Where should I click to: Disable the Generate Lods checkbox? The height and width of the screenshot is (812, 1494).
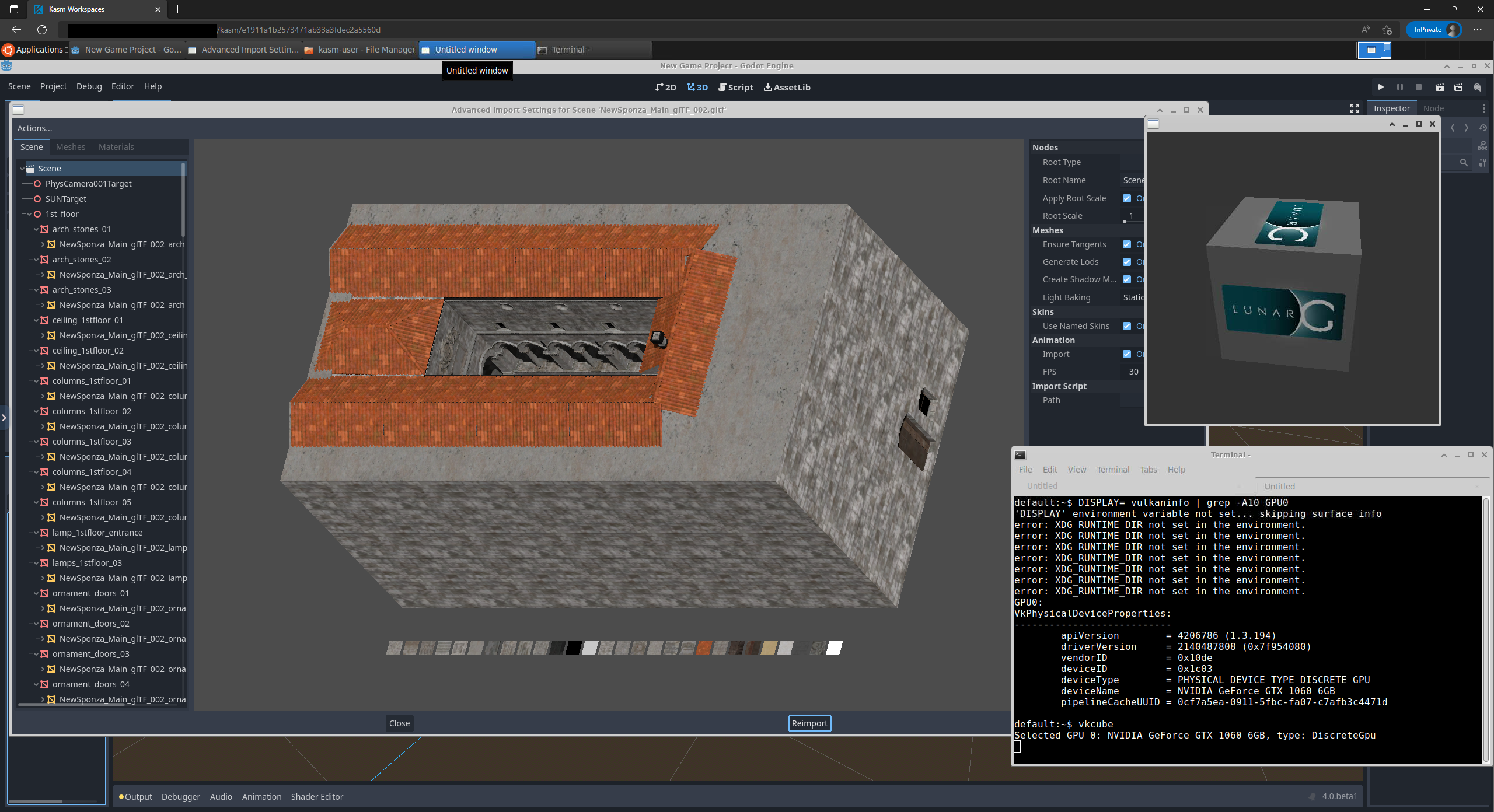pyautogui.click(x=1128, y=262)
